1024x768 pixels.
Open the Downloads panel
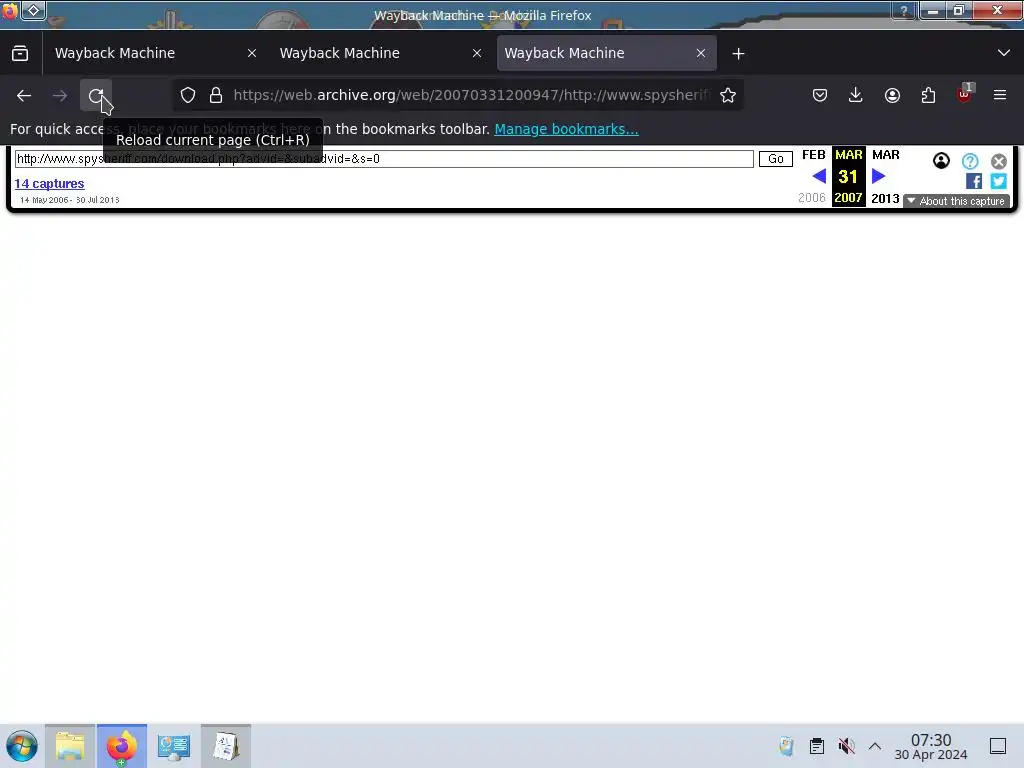pyautogui.click(x=856, y=95)
